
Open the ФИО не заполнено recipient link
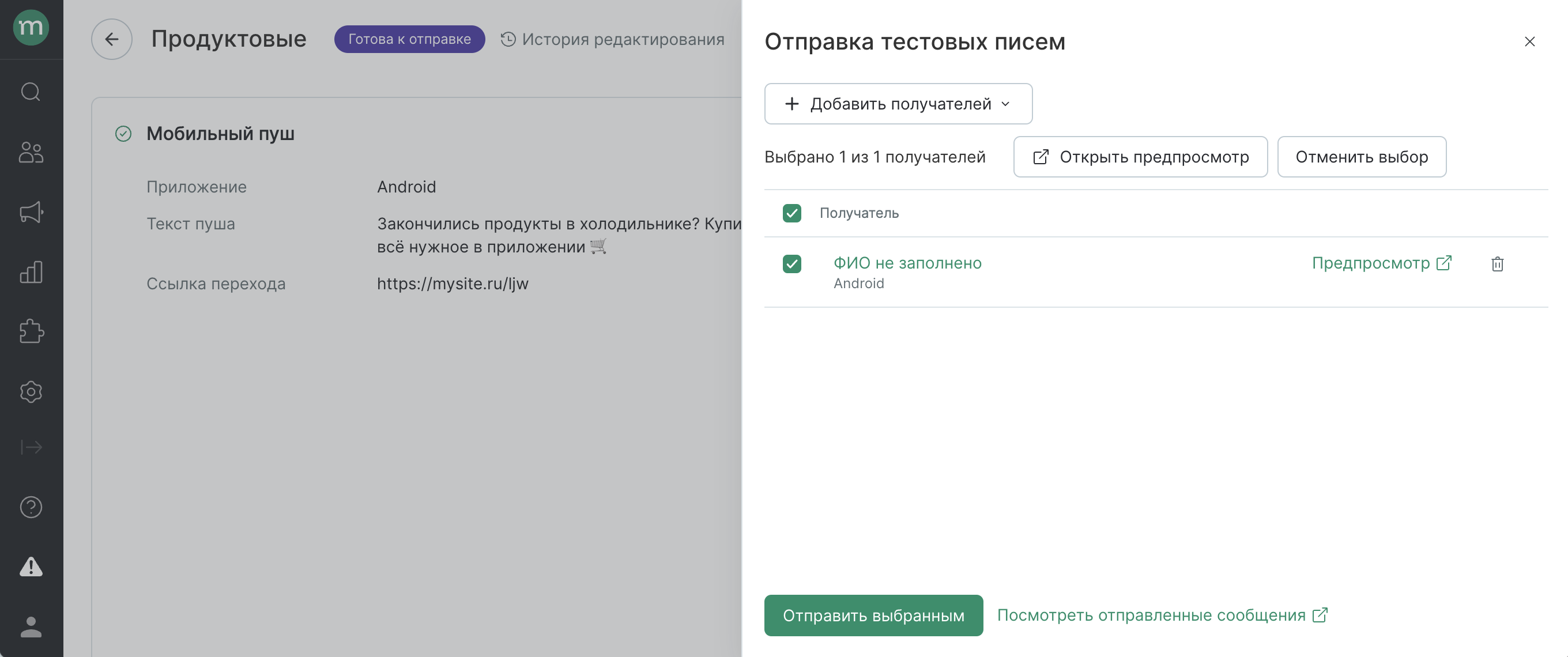click(907, 263)
